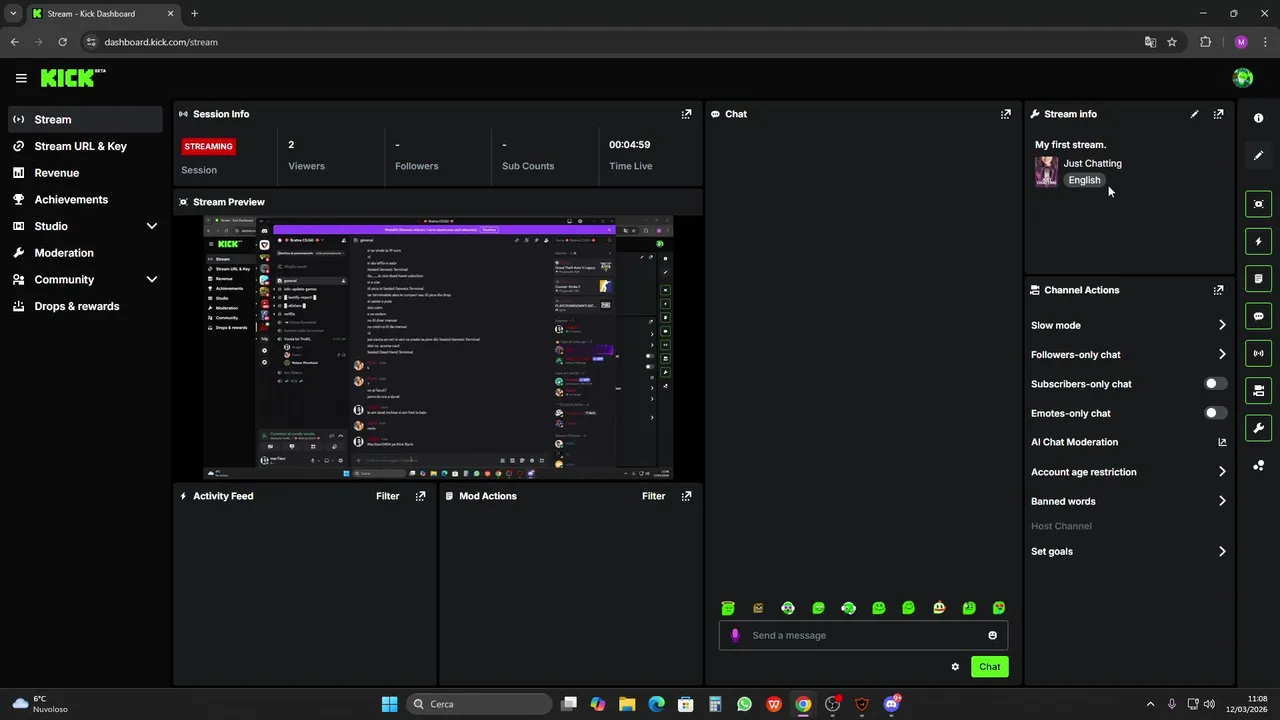The height and width of the screenshot is (720, 1280).
Task: Click the Cerca taskbar search box
Action: click(477, 704)
